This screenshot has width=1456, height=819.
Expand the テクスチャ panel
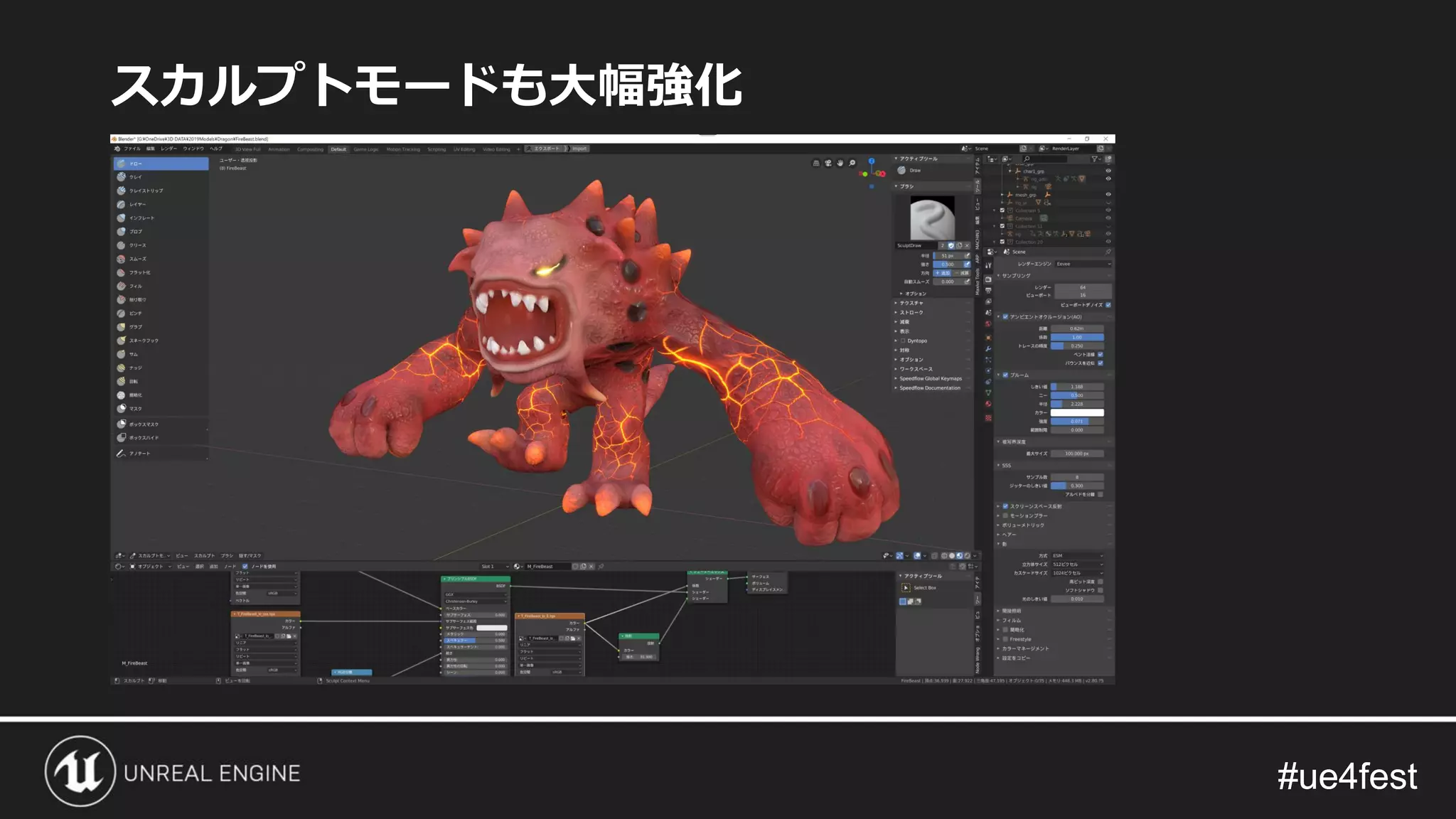933,303
